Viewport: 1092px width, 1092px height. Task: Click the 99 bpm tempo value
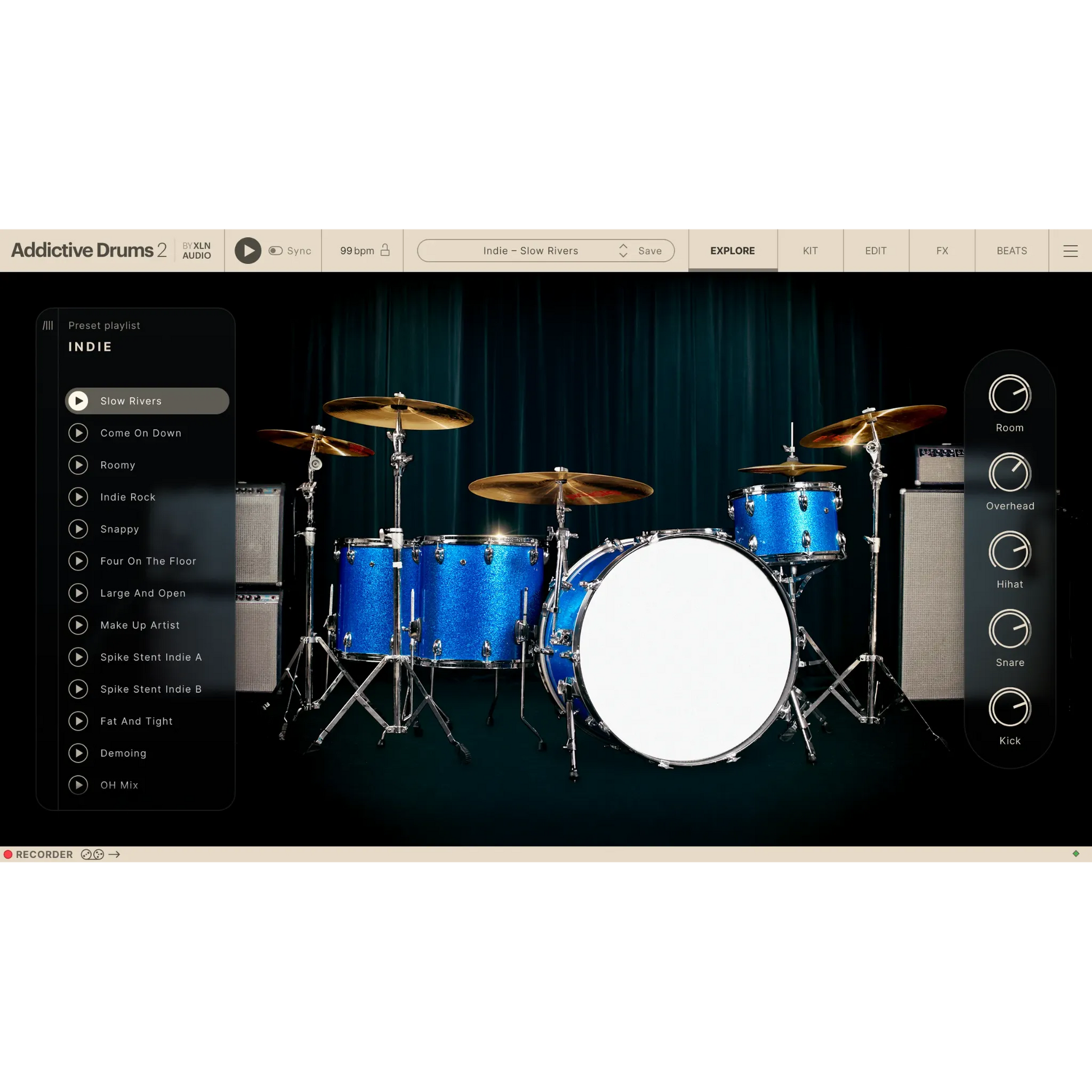[x=357, y=250]
